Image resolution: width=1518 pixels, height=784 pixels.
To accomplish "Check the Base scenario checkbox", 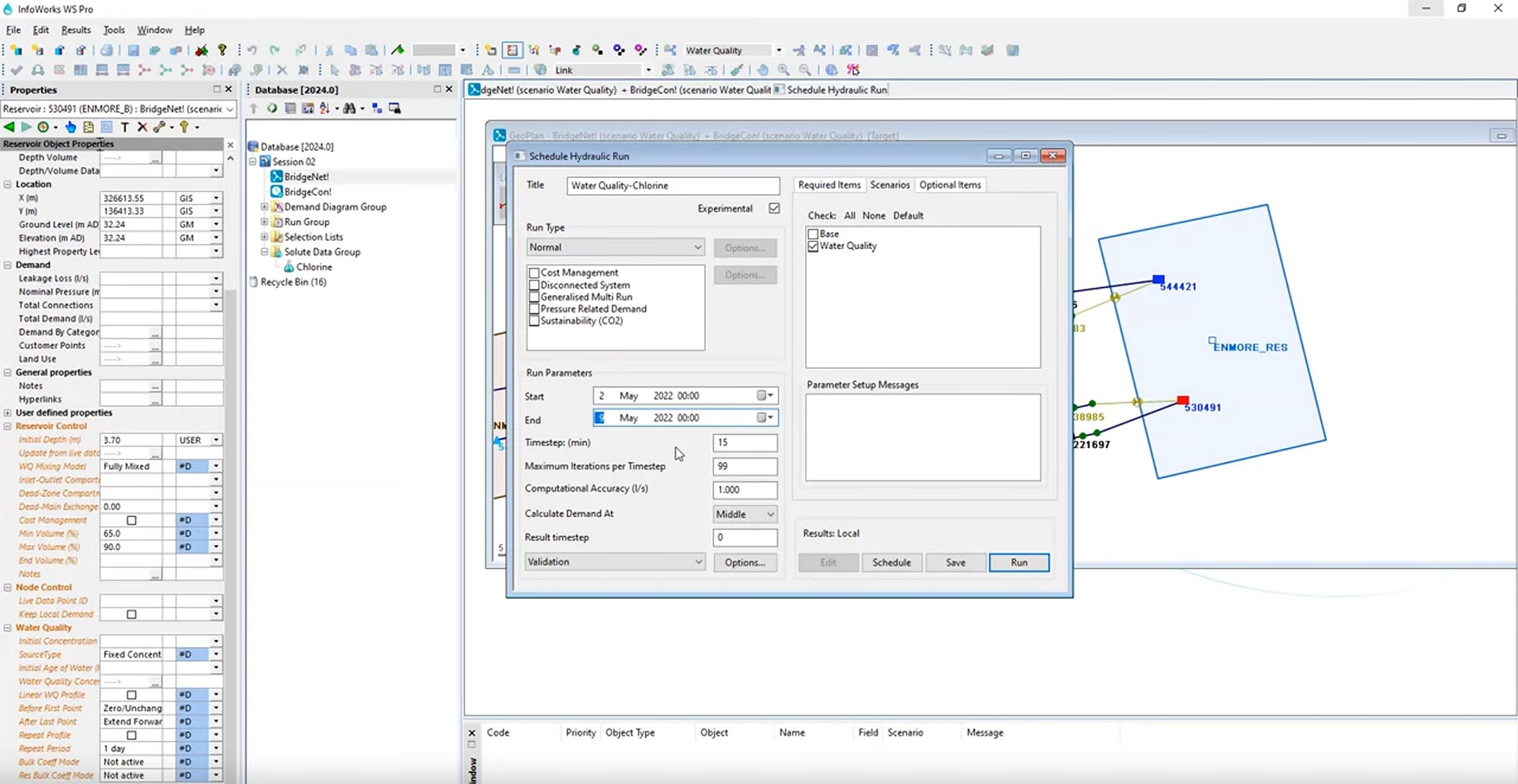I will [813, 234].
